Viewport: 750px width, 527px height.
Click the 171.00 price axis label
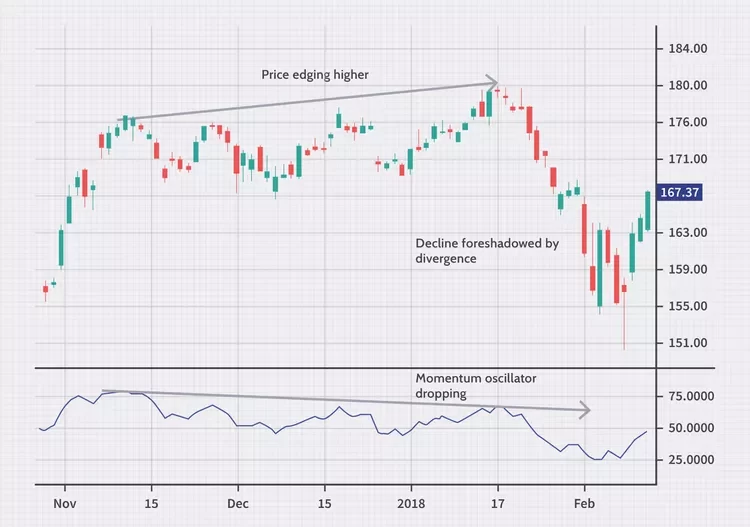pyautogui.click(x=687, y=159)
